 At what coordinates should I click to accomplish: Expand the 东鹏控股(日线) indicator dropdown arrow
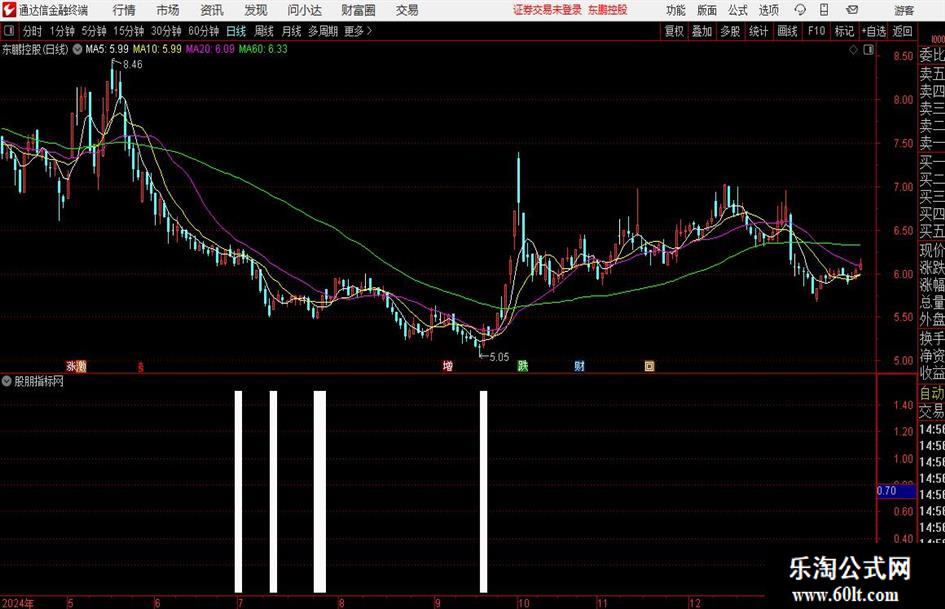click(x=77, y=49)
